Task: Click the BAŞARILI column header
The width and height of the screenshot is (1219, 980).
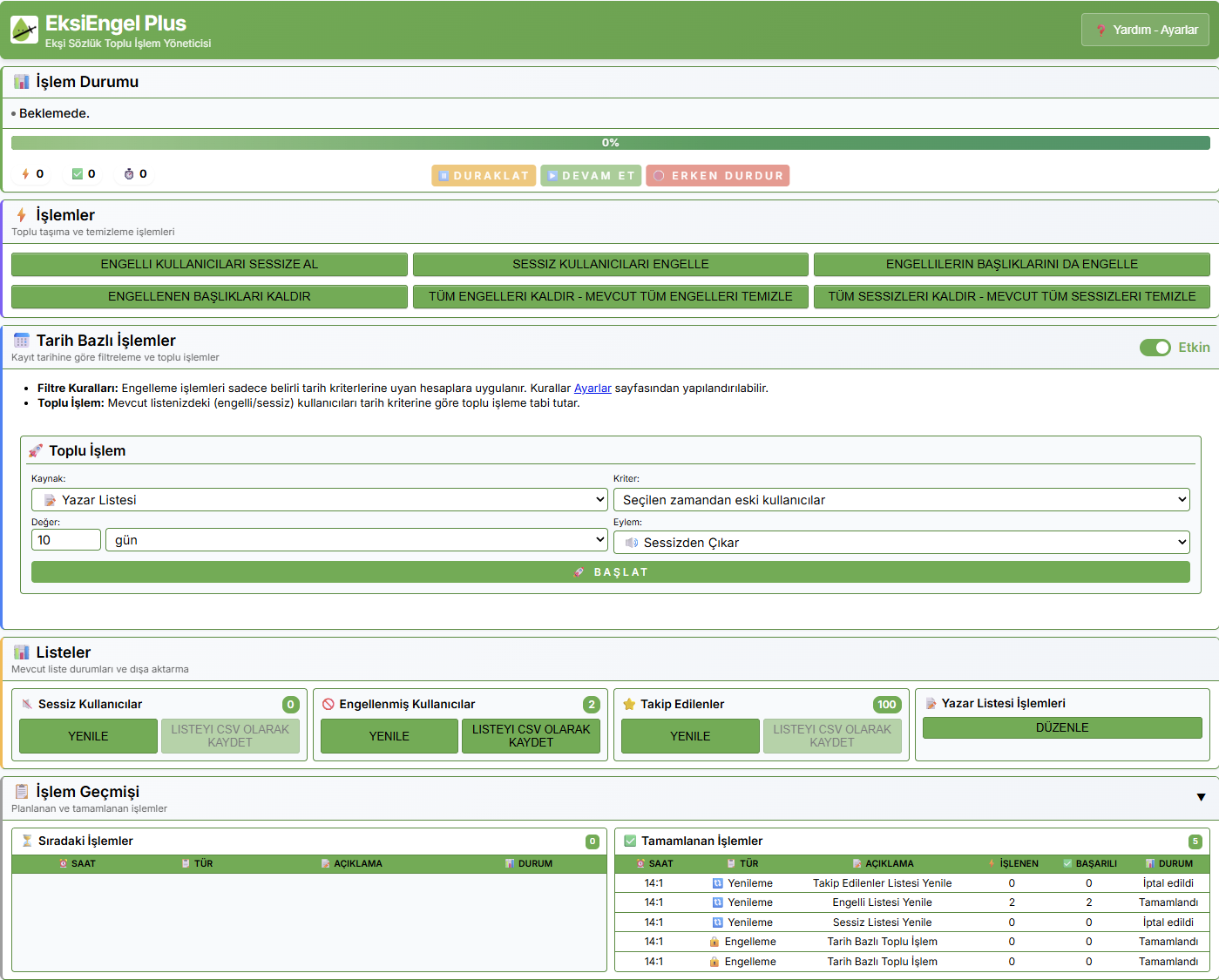Action: click(x=1090, y=863)
